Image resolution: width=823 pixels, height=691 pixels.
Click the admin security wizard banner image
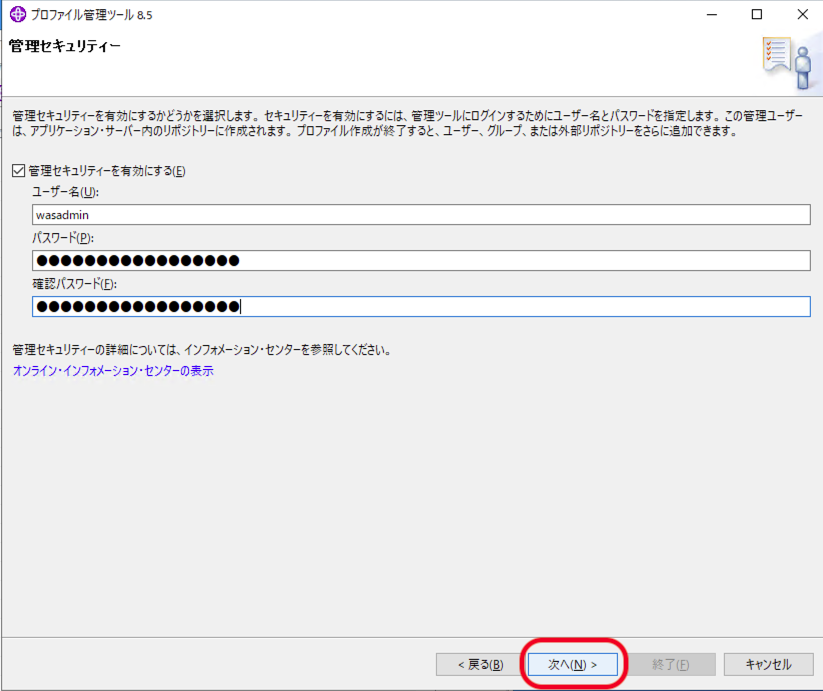click(788, 63)
